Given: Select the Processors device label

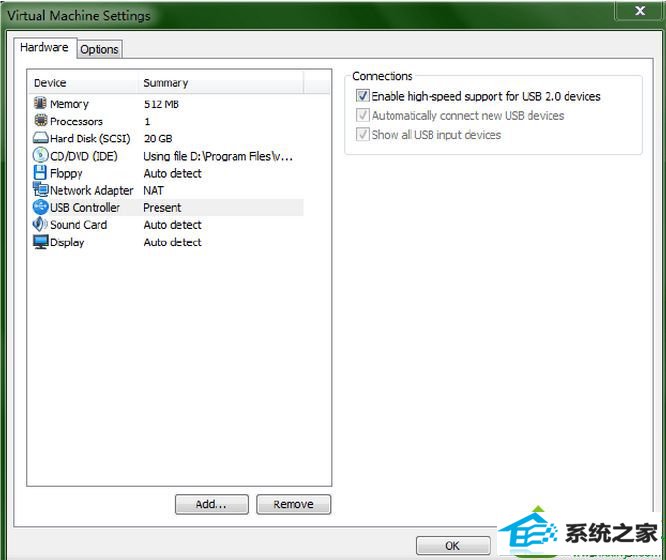Looking at the screenshot, I should [x=76, y=122].
